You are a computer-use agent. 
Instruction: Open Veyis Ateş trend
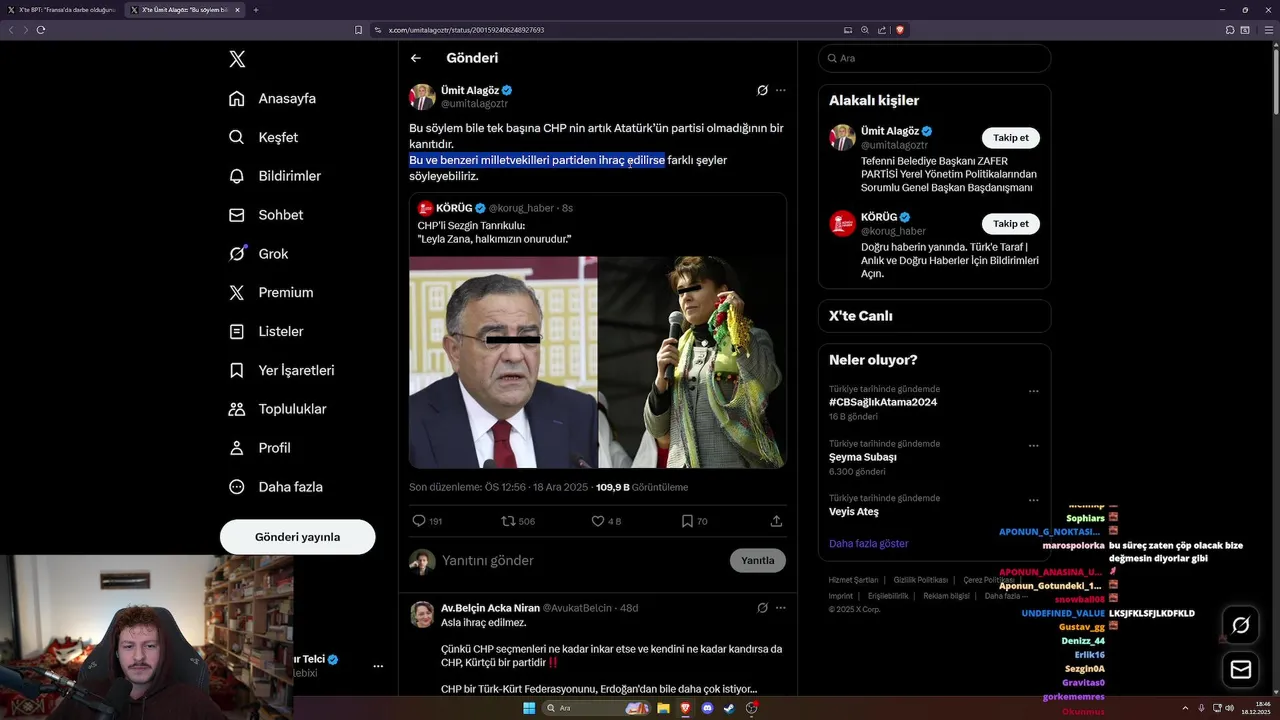pos(854,511)
